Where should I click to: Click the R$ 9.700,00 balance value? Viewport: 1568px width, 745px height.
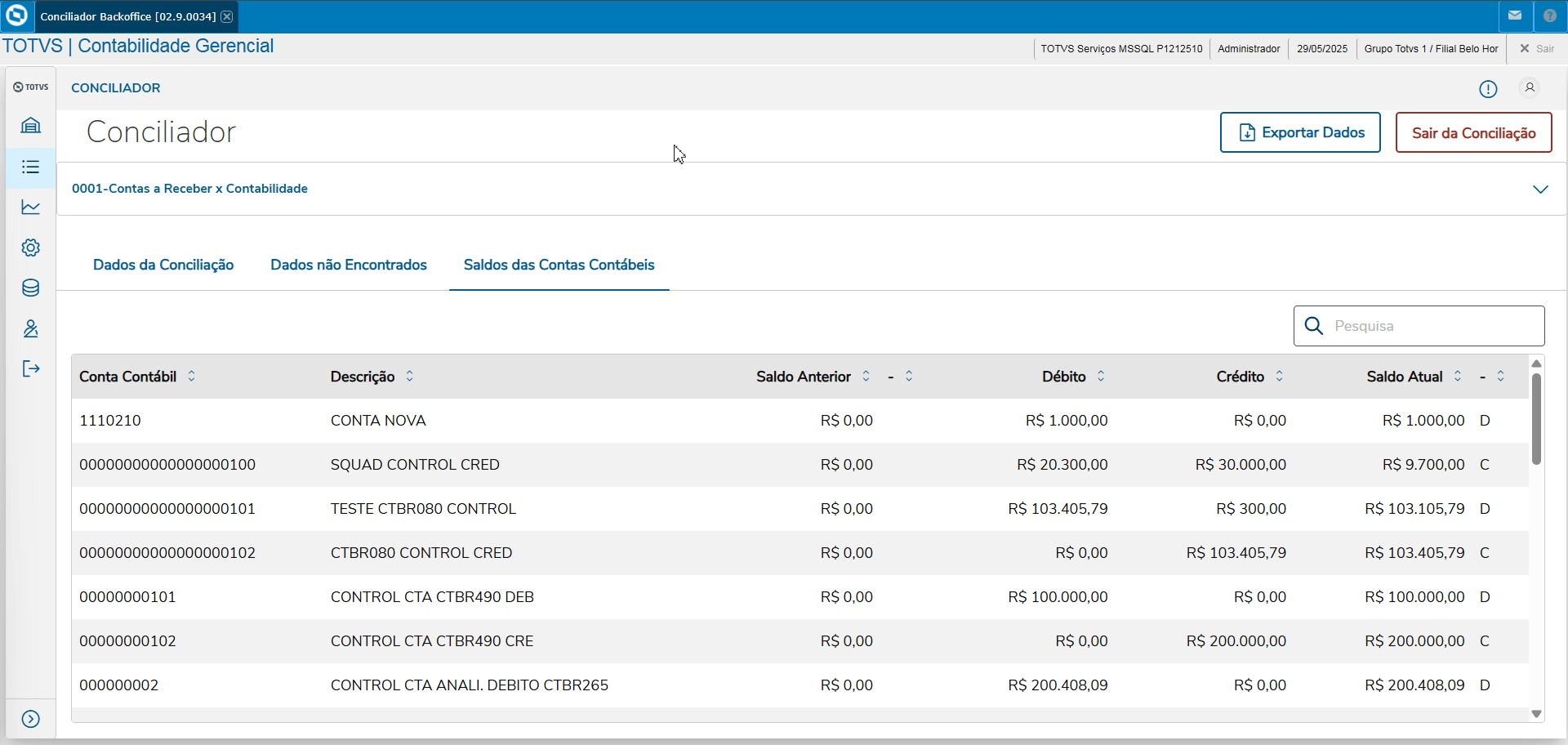1423,465
